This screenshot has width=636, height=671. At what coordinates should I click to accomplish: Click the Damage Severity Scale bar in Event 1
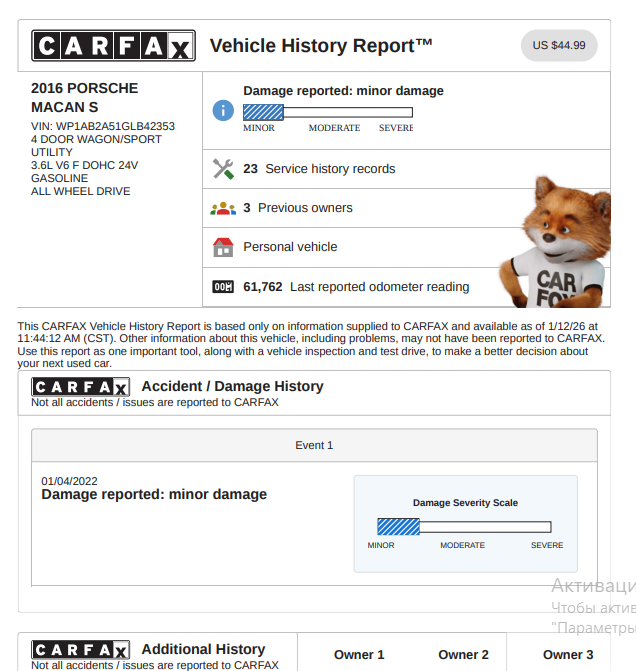[x=464, y=527]
